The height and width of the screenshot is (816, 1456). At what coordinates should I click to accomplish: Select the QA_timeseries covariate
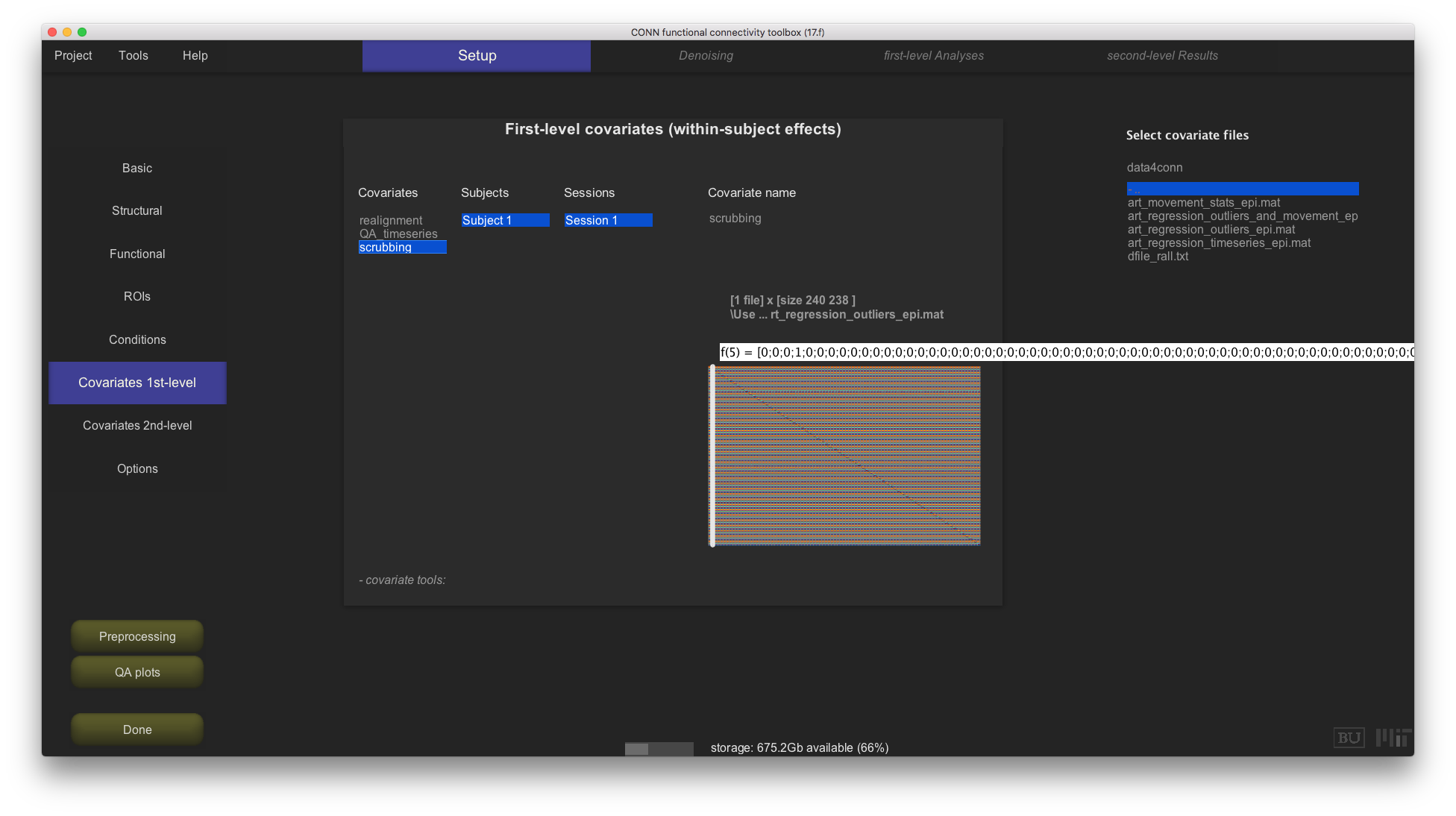(398, 233)
